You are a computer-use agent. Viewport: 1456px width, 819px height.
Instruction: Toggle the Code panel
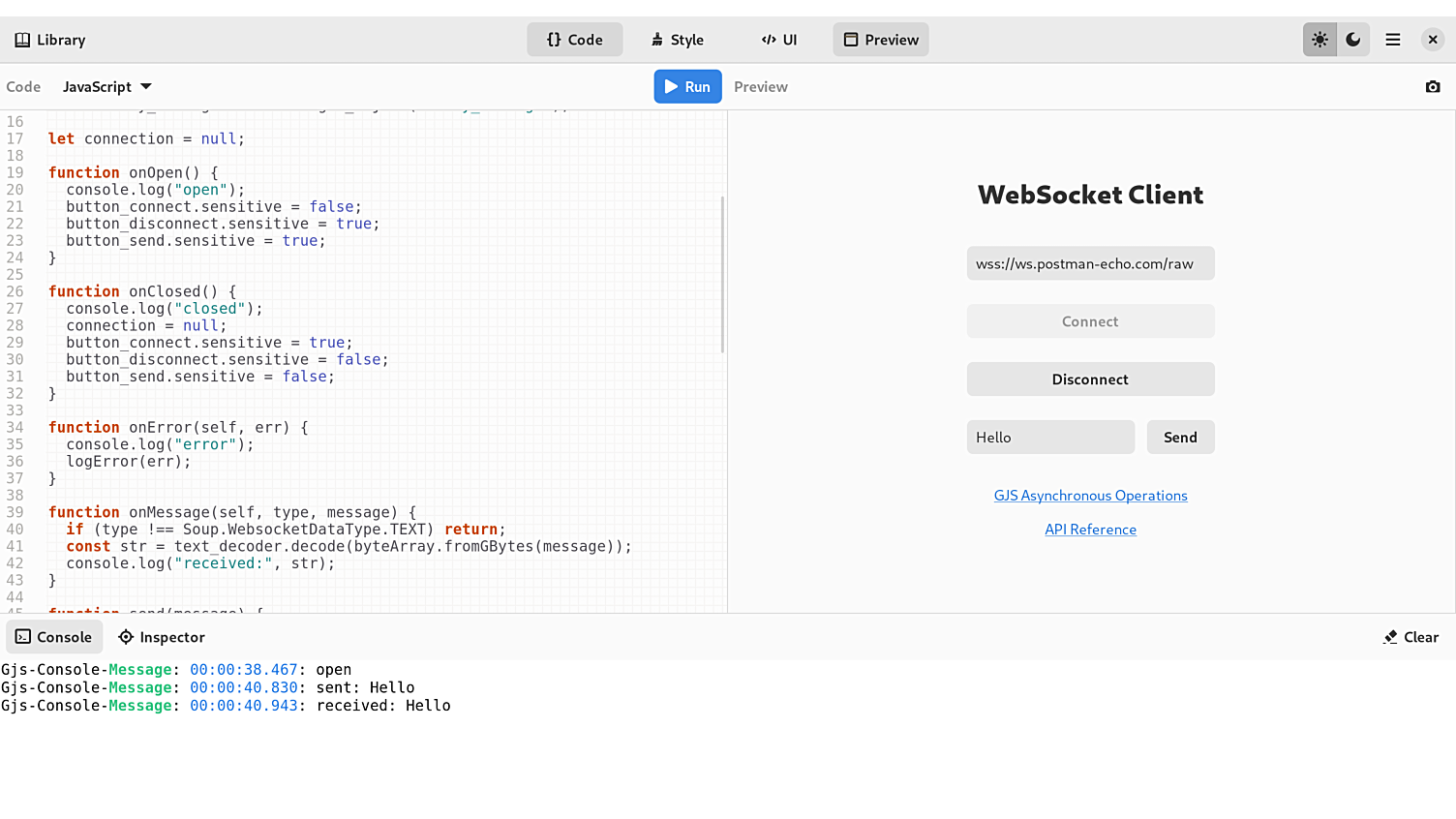pos(574,40)
